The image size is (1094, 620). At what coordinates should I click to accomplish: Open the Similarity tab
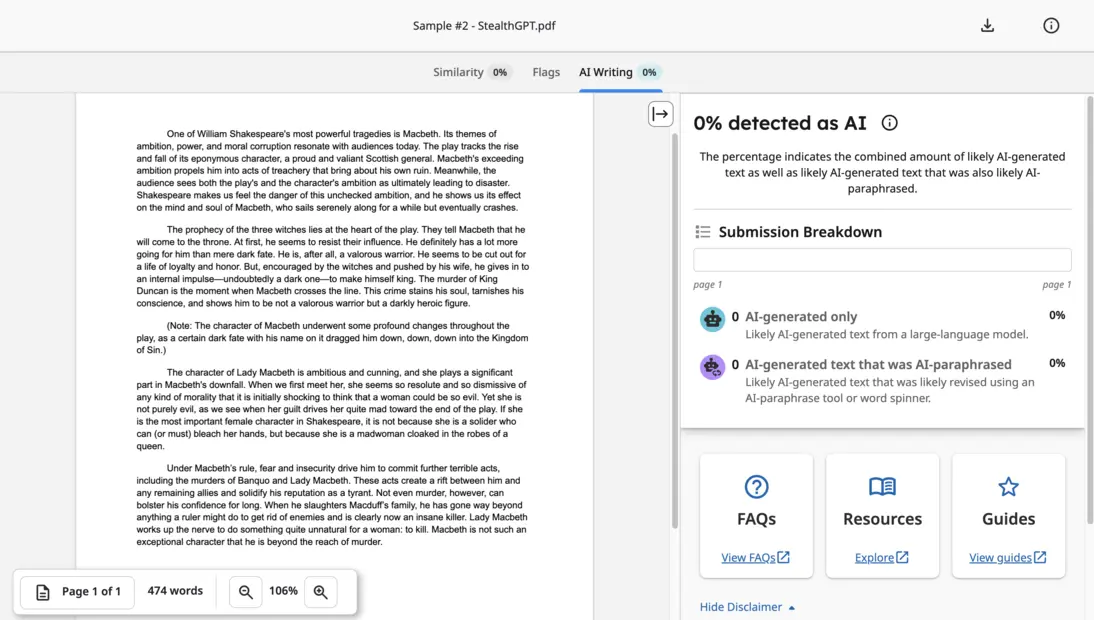click(x=472, y=72)
